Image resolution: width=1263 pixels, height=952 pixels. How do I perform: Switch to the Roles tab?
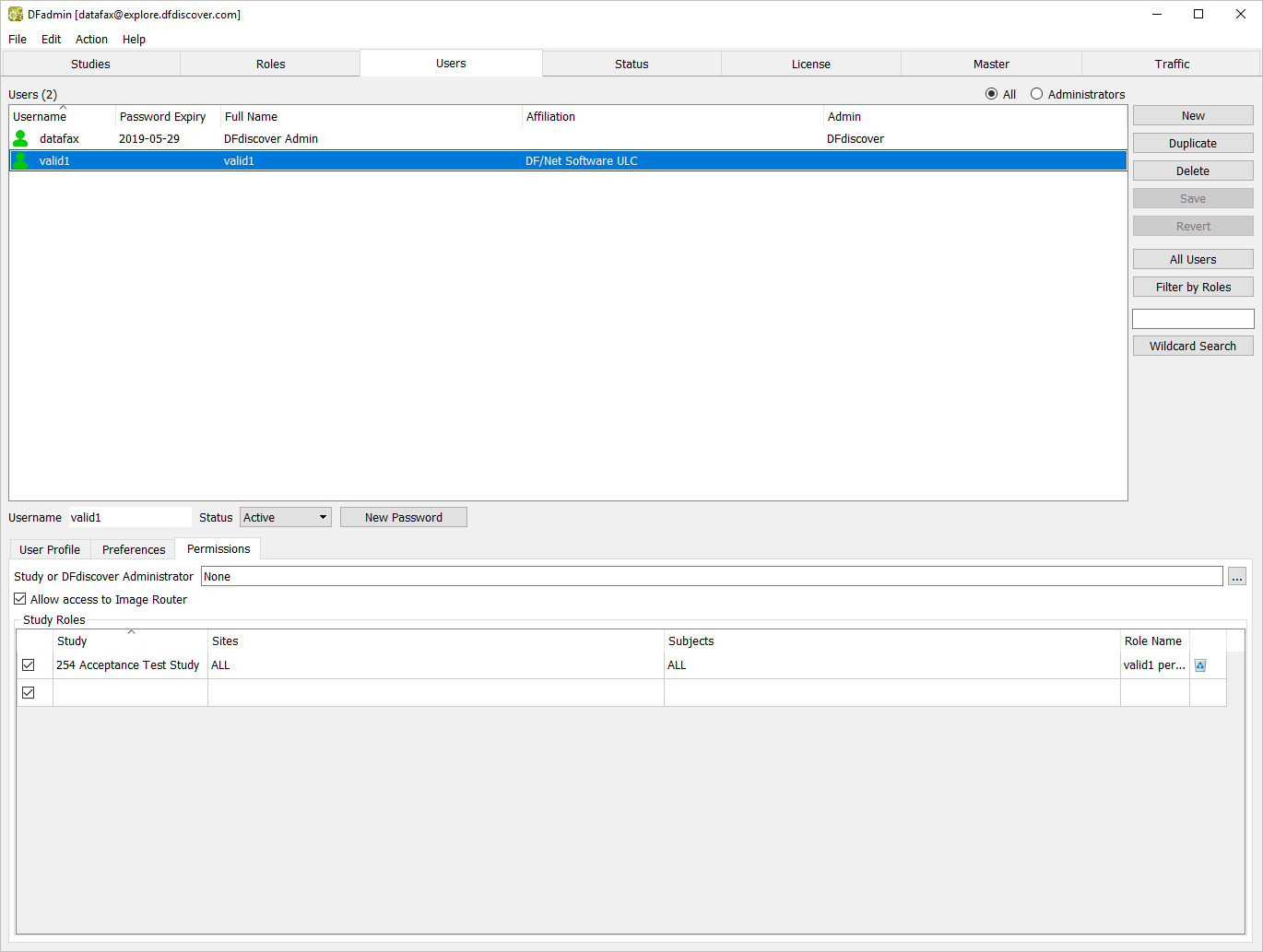[270, 64]
